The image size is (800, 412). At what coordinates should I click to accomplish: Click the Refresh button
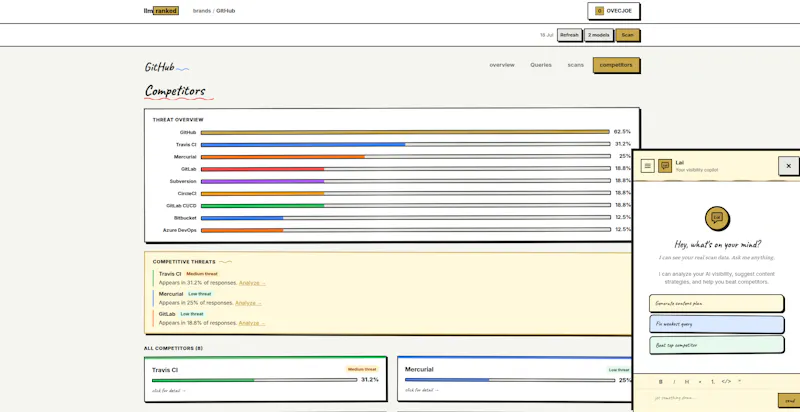569,35
